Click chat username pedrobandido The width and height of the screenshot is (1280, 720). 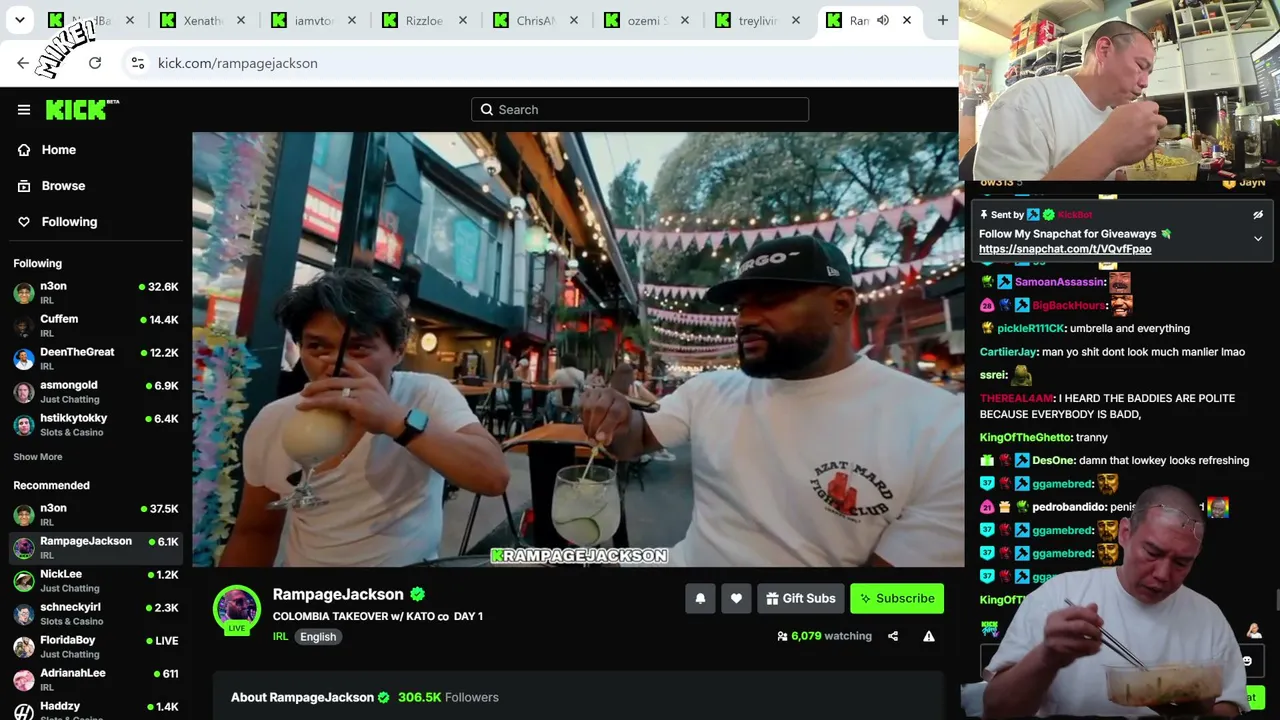click(1069, 507)
